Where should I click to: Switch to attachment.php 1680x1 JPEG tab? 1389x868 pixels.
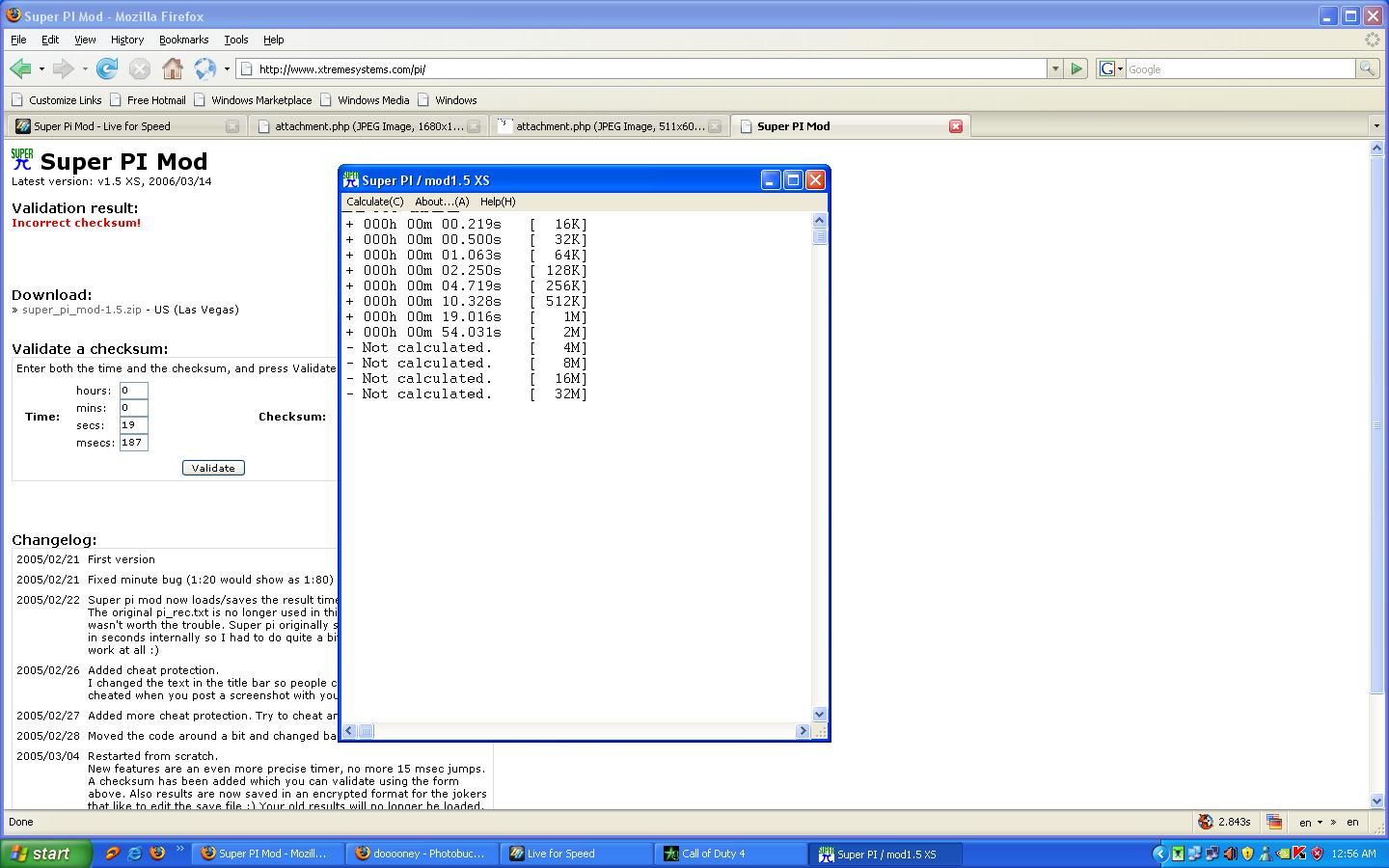pyautogui.click(x=367, y=126)
